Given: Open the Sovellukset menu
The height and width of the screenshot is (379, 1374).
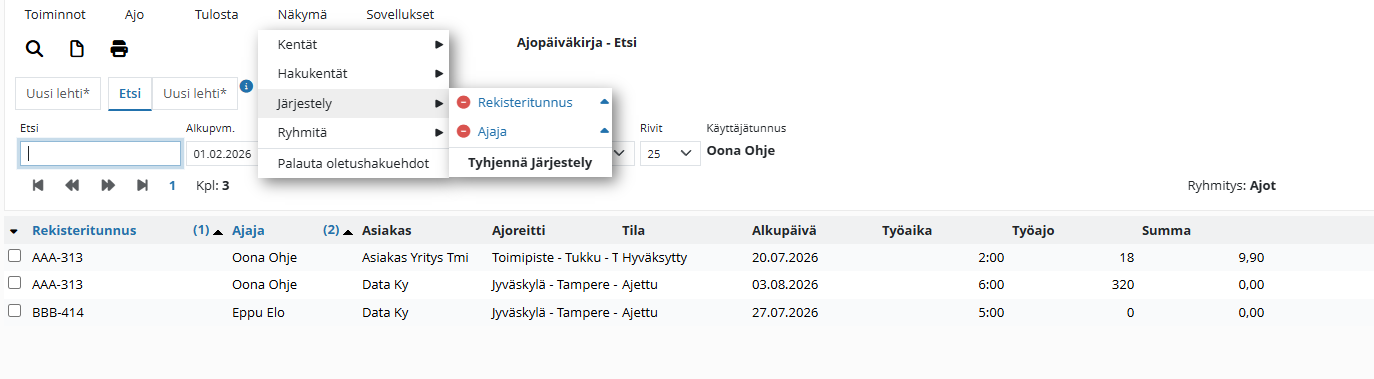Looking at the screenshot, I should tap(400, 15).
